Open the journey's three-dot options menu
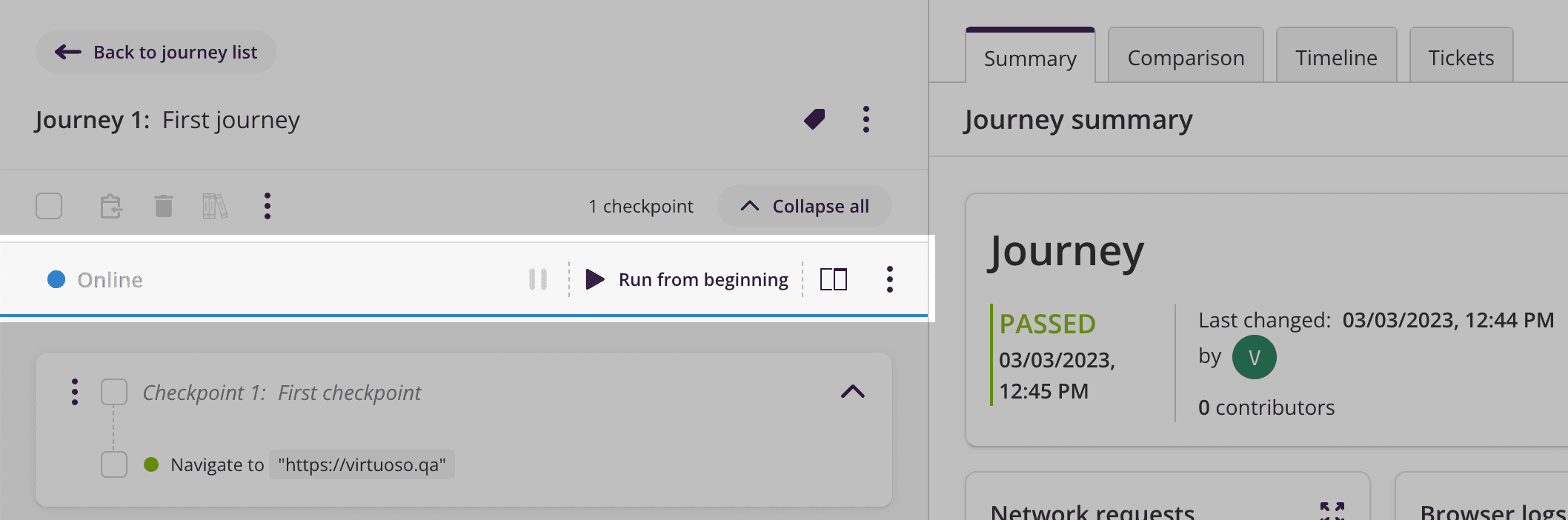Screen dimensions: 1568x520 coord(866,119)
